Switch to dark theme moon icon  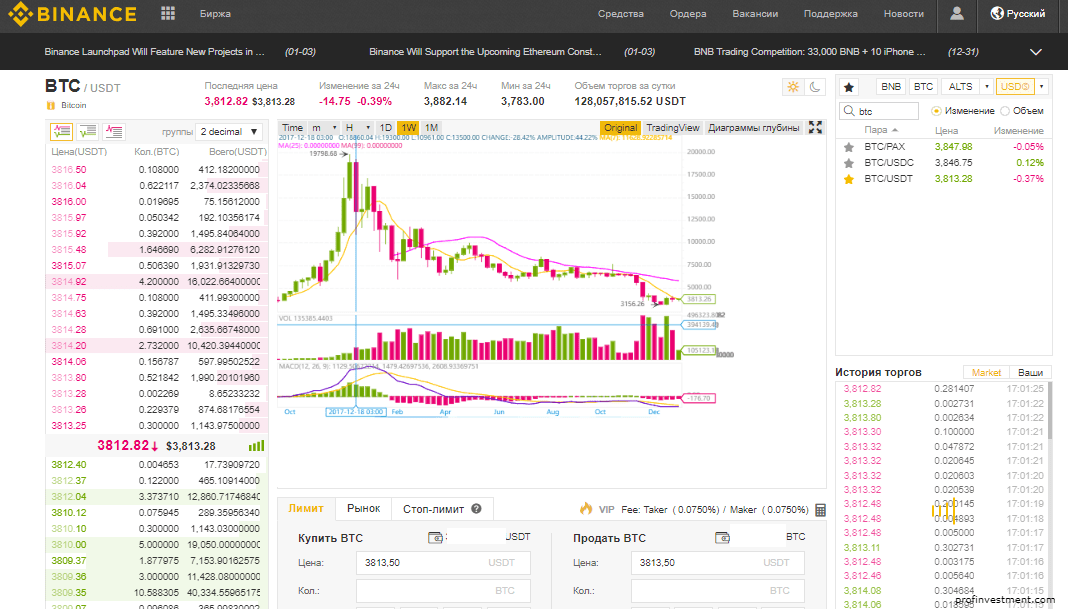pos(815,87)
